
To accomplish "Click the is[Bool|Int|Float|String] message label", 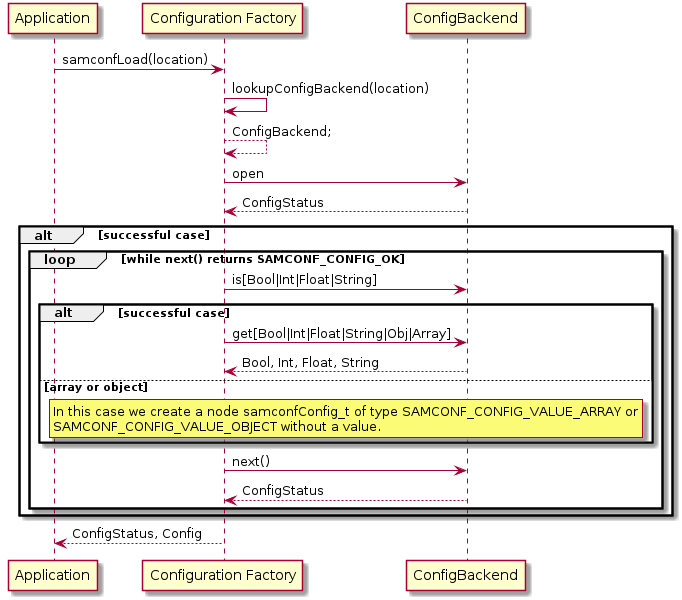I will pyautogui.click(x=304, y=279).
